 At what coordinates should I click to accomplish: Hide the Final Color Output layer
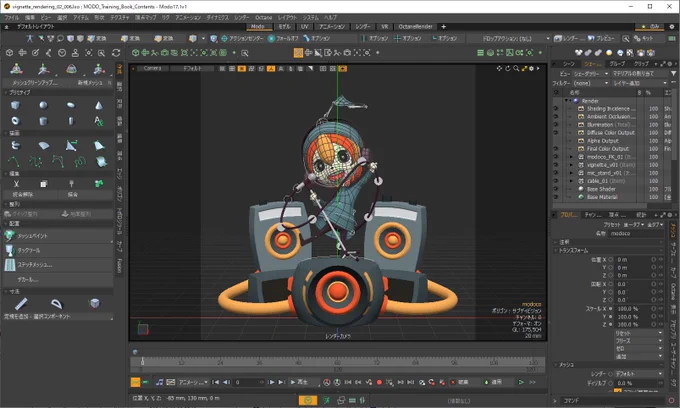tap(556, 149)
